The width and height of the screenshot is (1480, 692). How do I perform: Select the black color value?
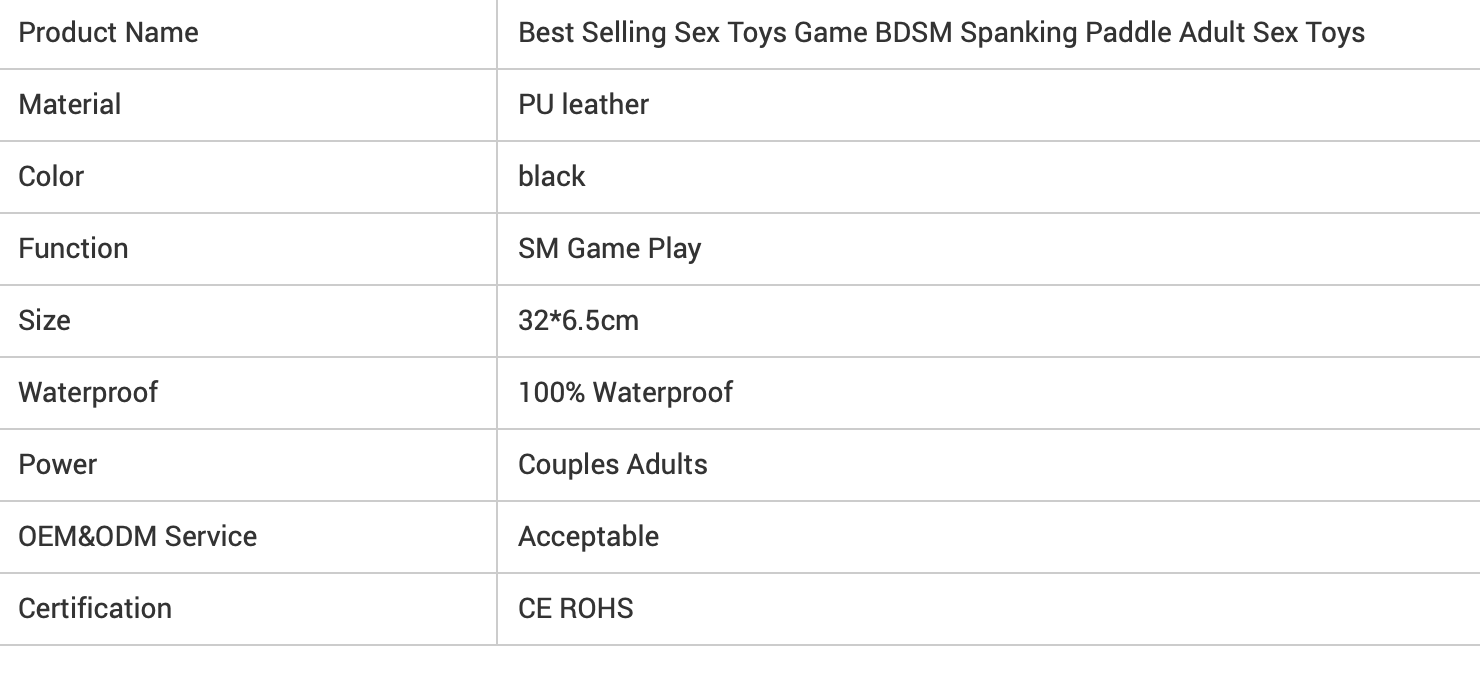pos(551,176)
